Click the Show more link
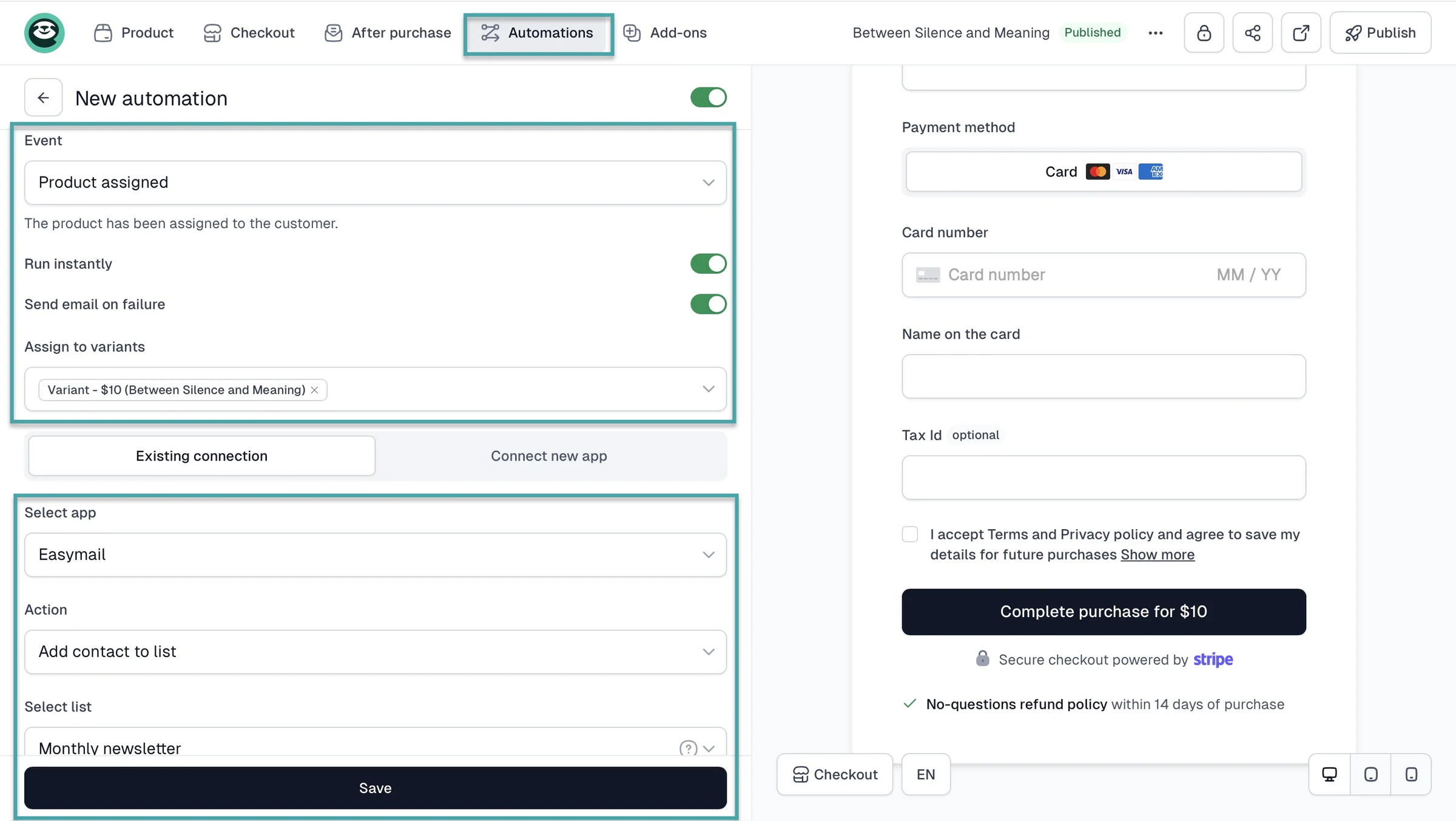Image resolution: width=1456 pixels, height=821 pixels. point(1158,555)
